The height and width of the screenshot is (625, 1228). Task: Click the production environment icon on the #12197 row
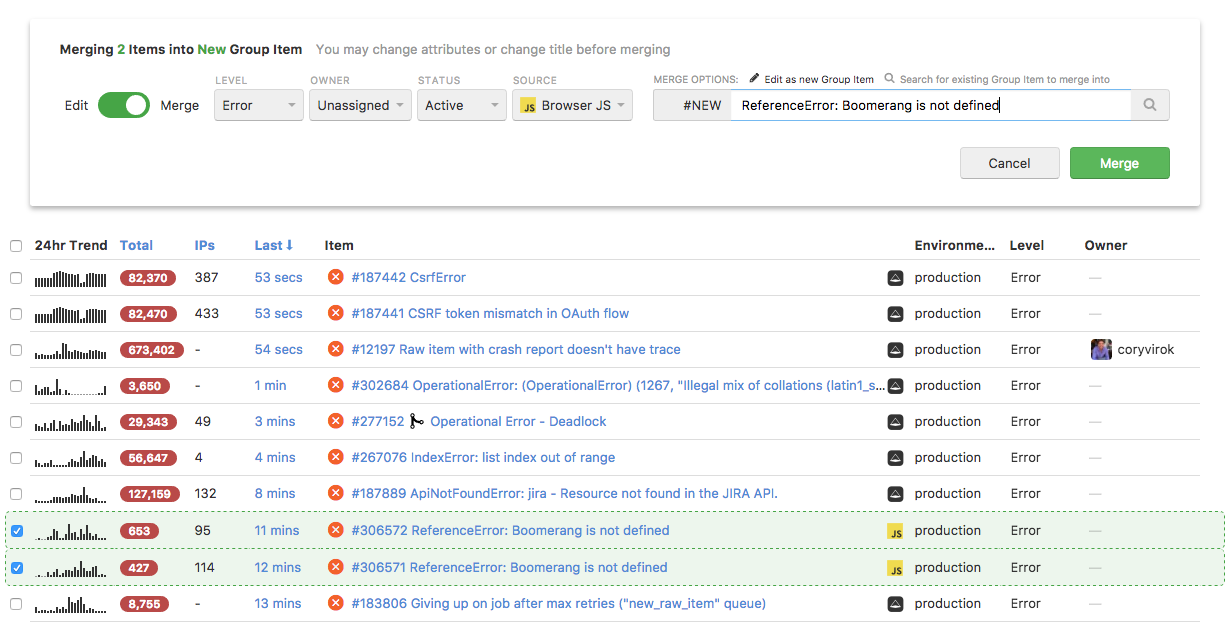click(895, 349)
